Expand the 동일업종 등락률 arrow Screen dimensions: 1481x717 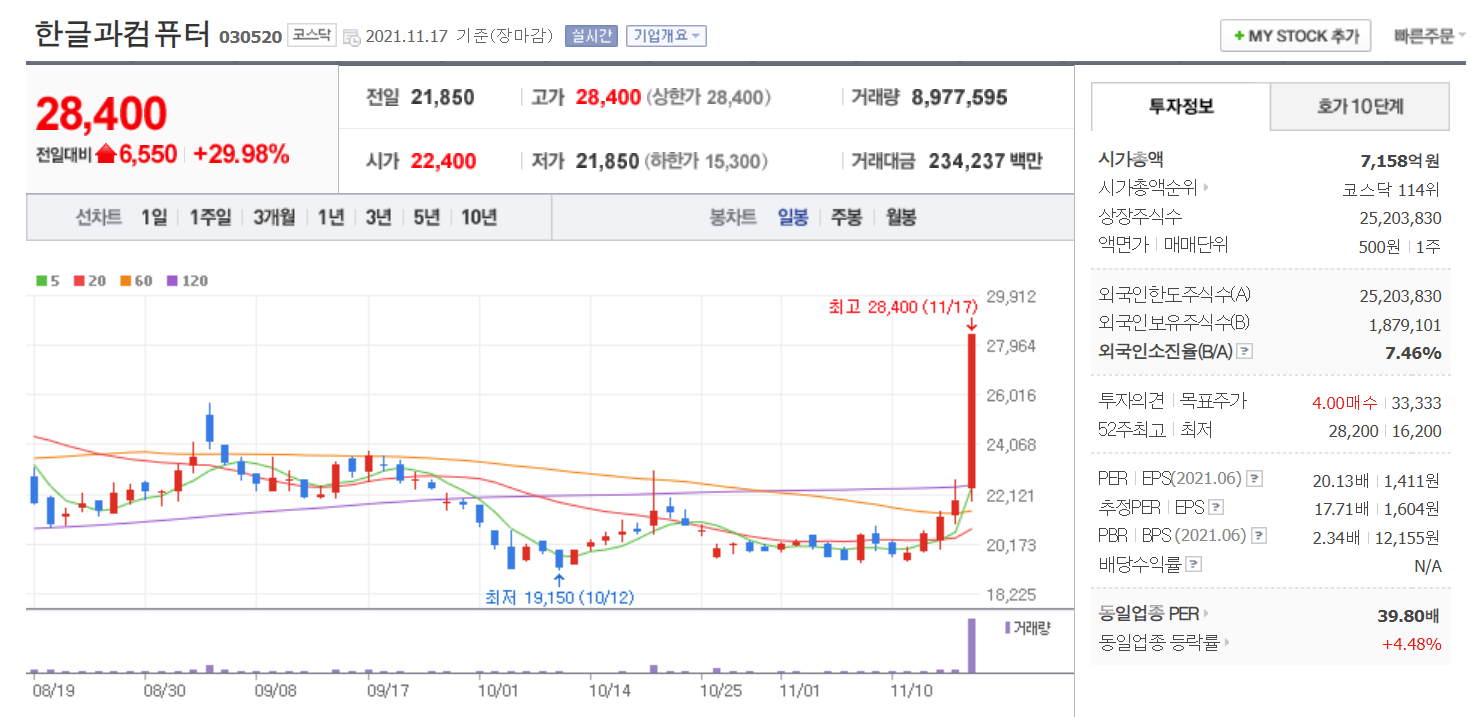tap(1226, 644)
